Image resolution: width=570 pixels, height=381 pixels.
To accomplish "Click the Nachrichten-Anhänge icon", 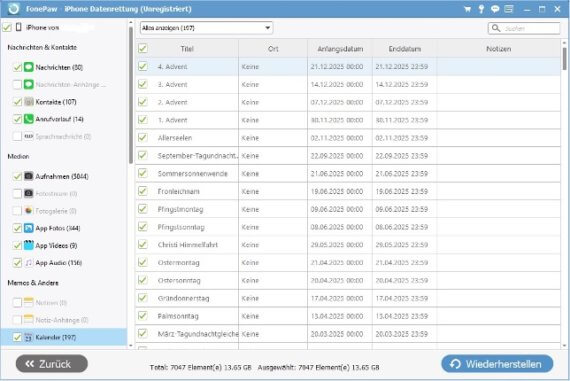I will coord(29,84).
